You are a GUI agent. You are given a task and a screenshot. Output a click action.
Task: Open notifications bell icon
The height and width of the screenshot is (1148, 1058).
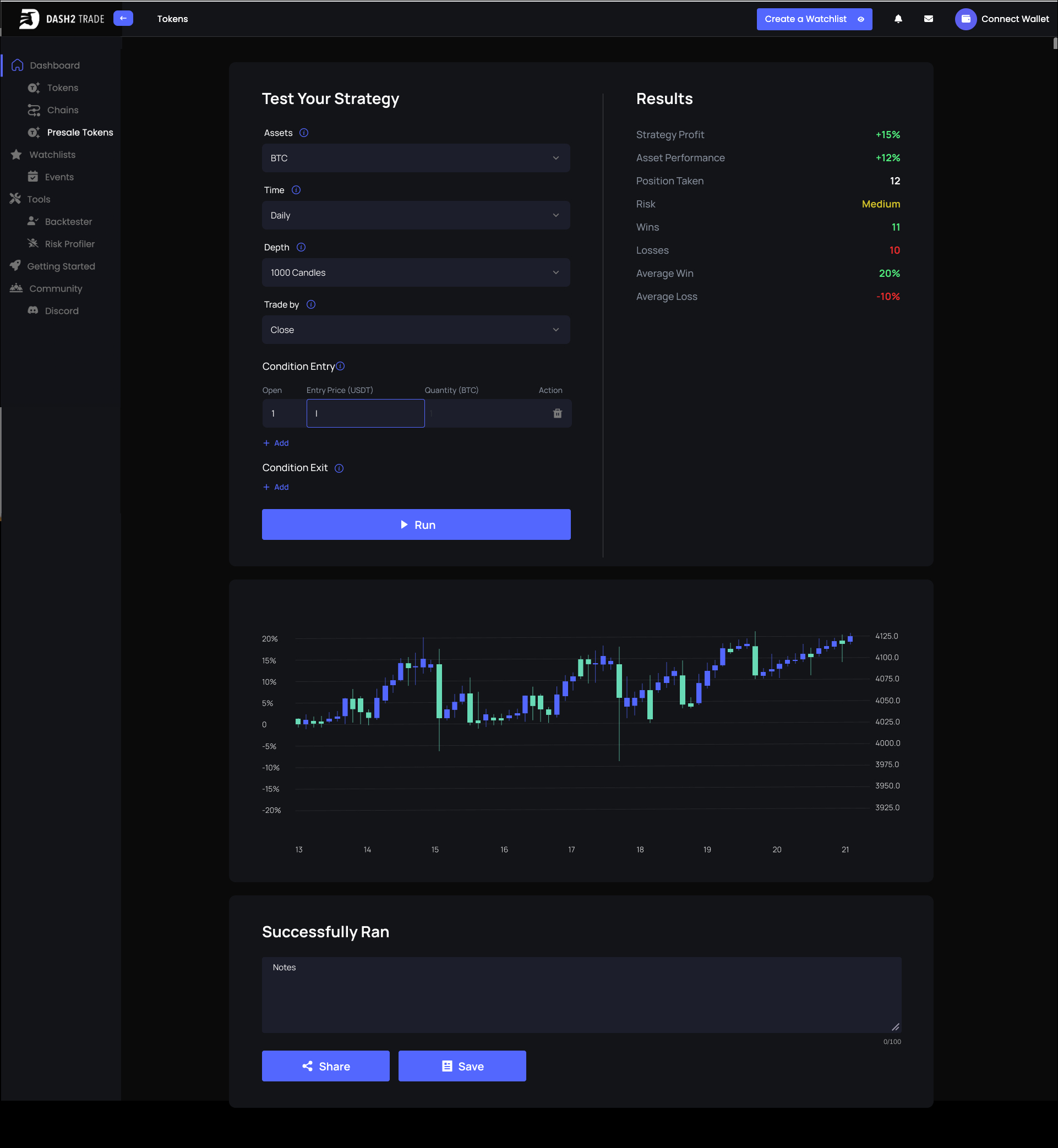click(898, 19)
